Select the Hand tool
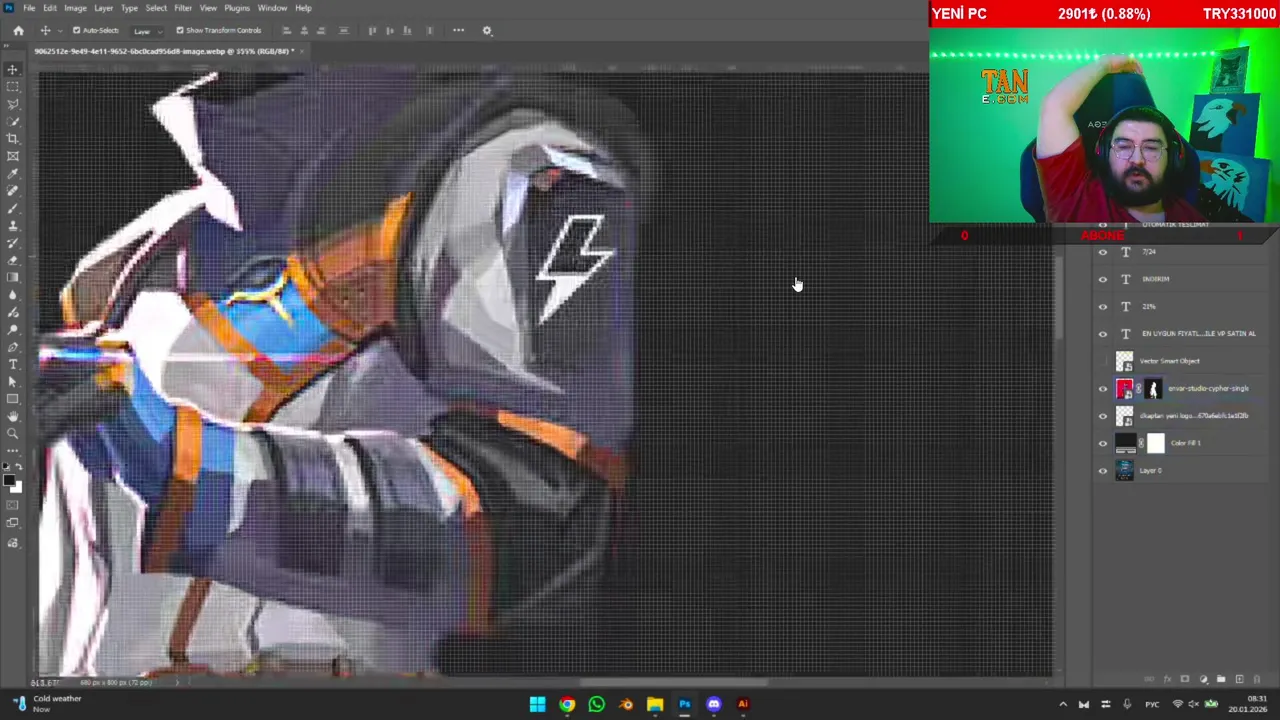This screenshot has height=720, width=1280. (x=13, y=417)
